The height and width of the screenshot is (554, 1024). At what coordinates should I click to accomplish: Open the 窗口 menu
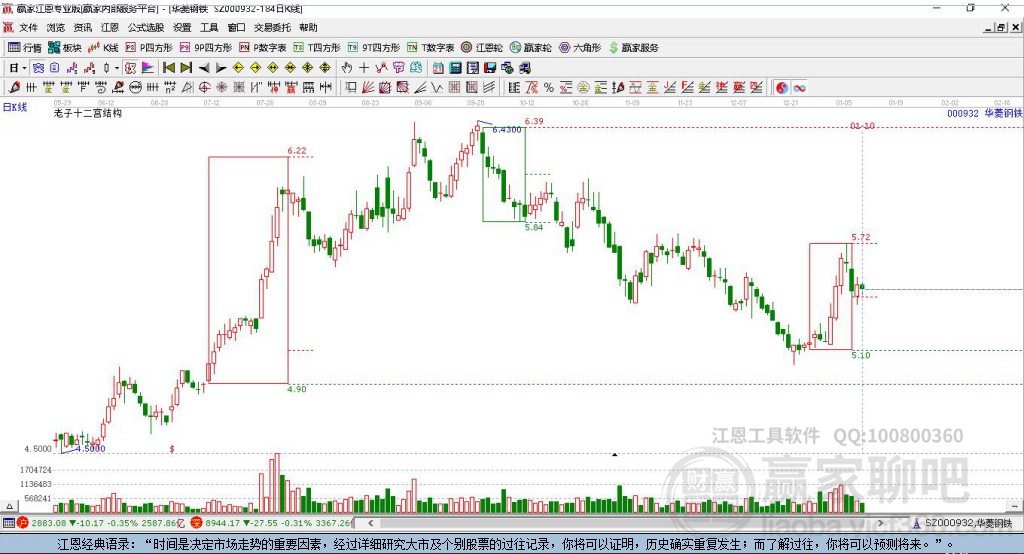tap(236, 27)
